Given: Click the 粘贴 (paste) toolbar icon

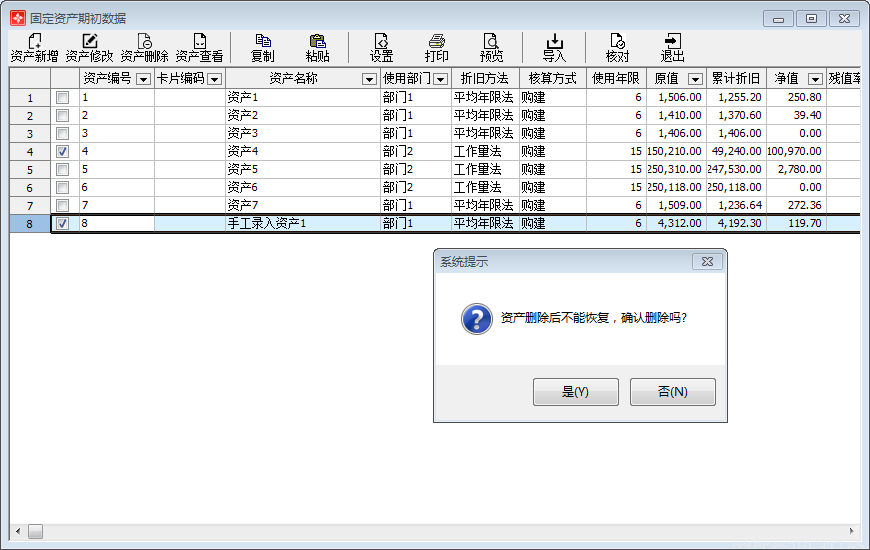Looking at the screenshot, I should tap(318, 47).
